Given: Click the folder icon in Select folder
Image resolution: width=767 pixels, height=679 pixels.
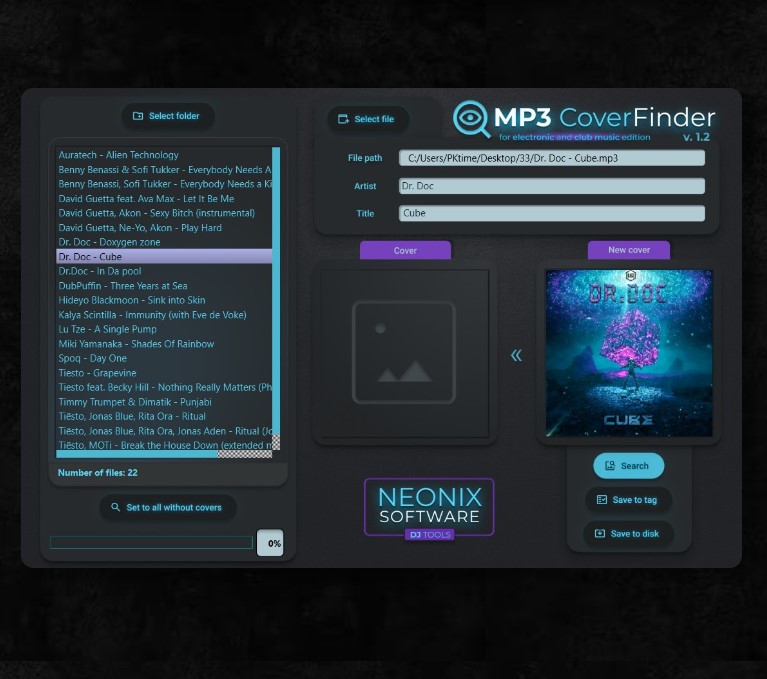Looking at the screenshot, I should tap(138, 116).
